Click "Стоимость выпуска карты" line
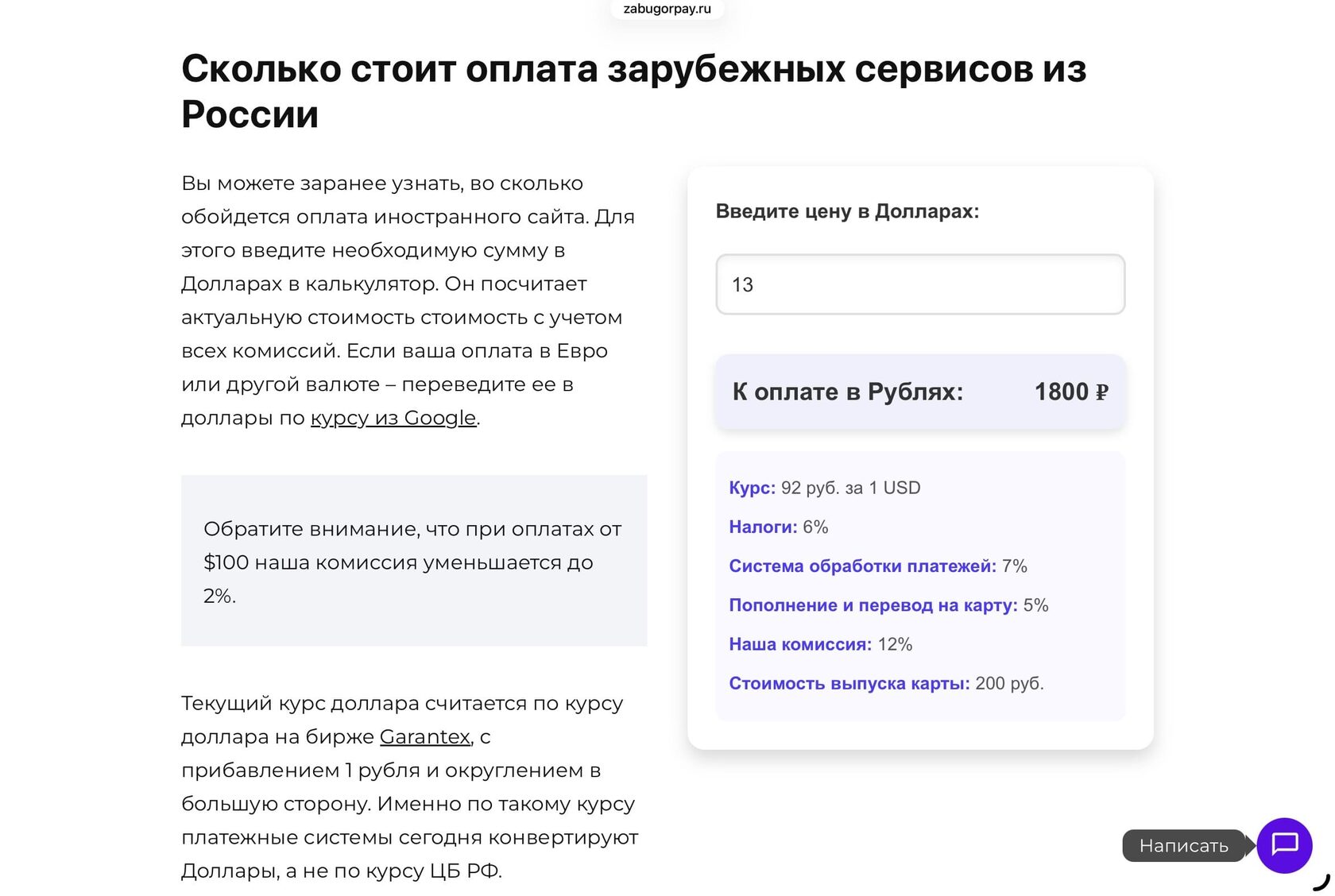The image size is (1335, 896). click(886, 683)
